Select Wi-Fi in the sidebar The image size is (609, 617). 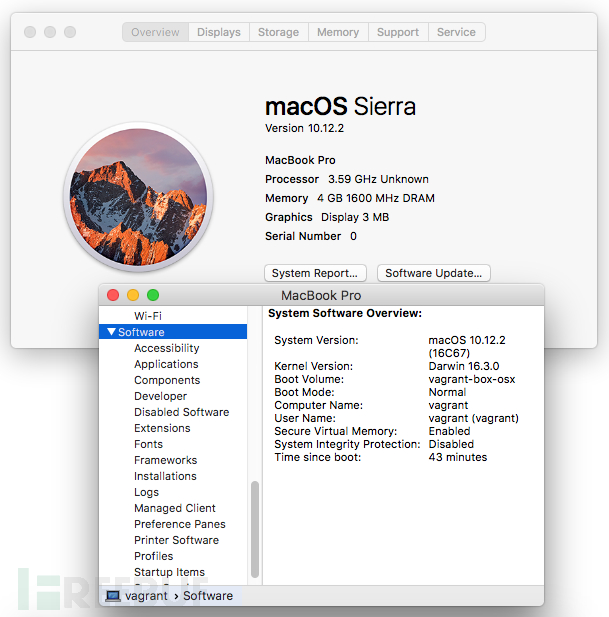(x=148, y=316)
